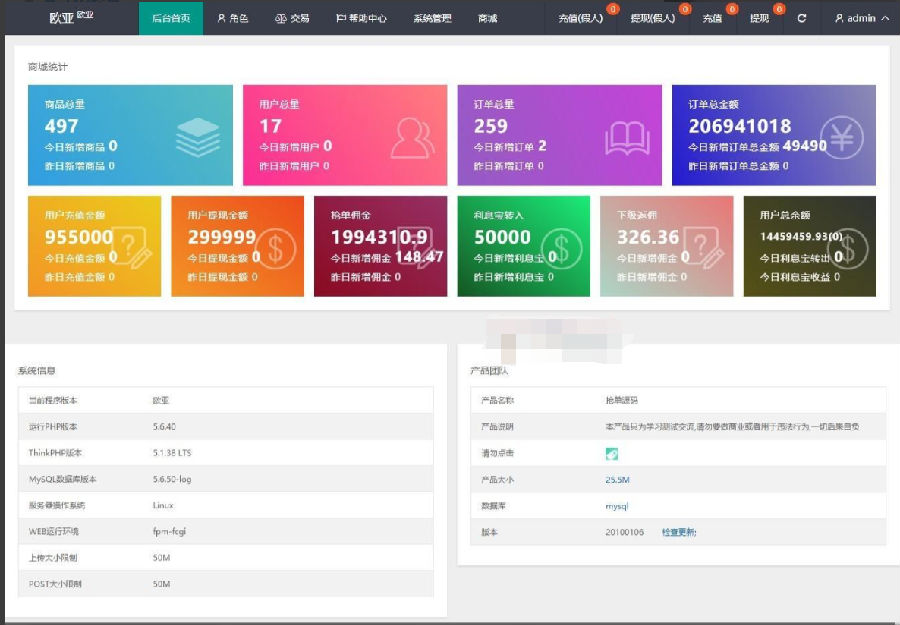Open the 帮助中心 menu
Viewport: 900px width, 625px height.
click(x=361, y=18)
